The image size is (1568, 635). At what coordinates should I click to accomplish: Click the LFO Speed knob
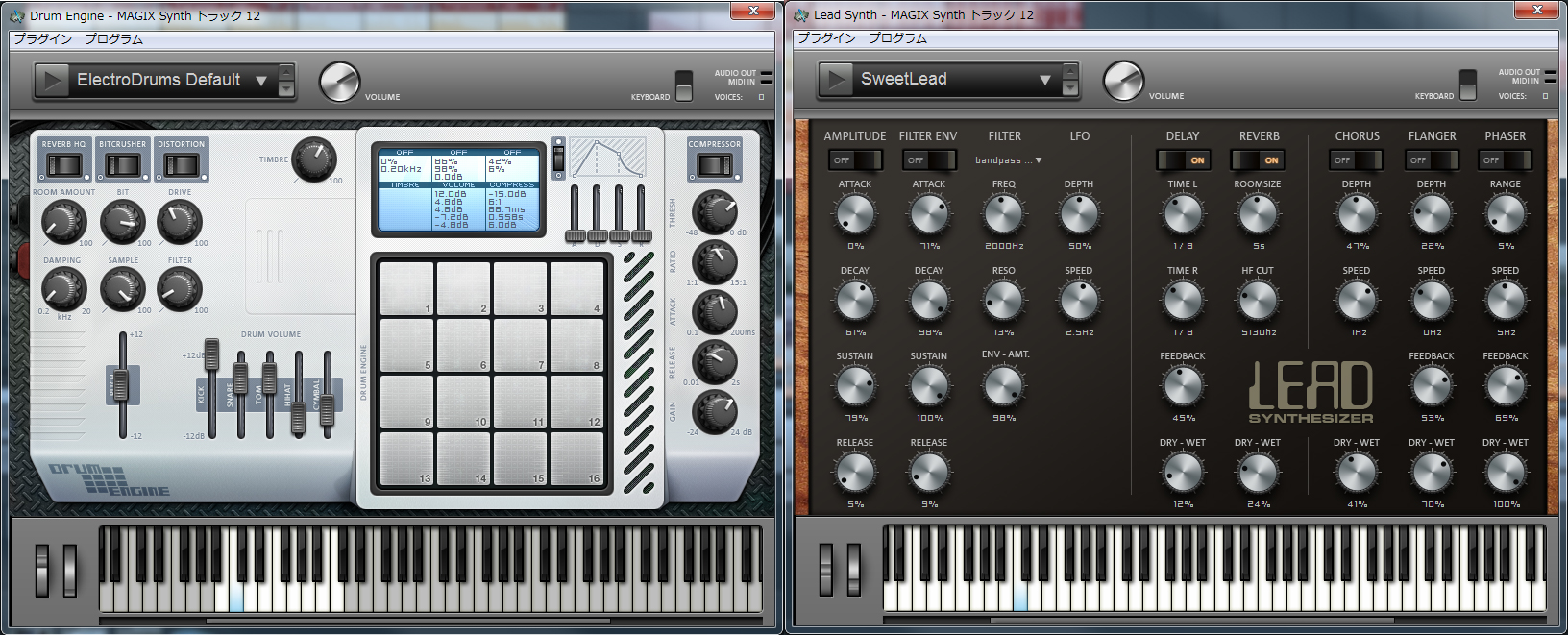pyautogui.click(x=1079, y=301)
